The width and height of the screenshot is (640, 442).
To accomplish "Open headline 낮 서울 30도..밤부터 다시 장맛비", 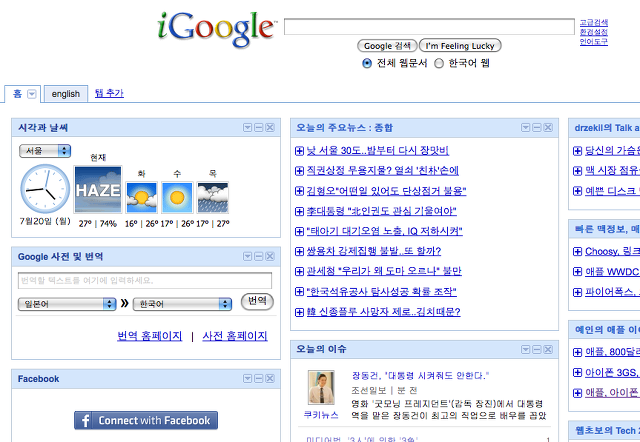I will coord(378,151).
